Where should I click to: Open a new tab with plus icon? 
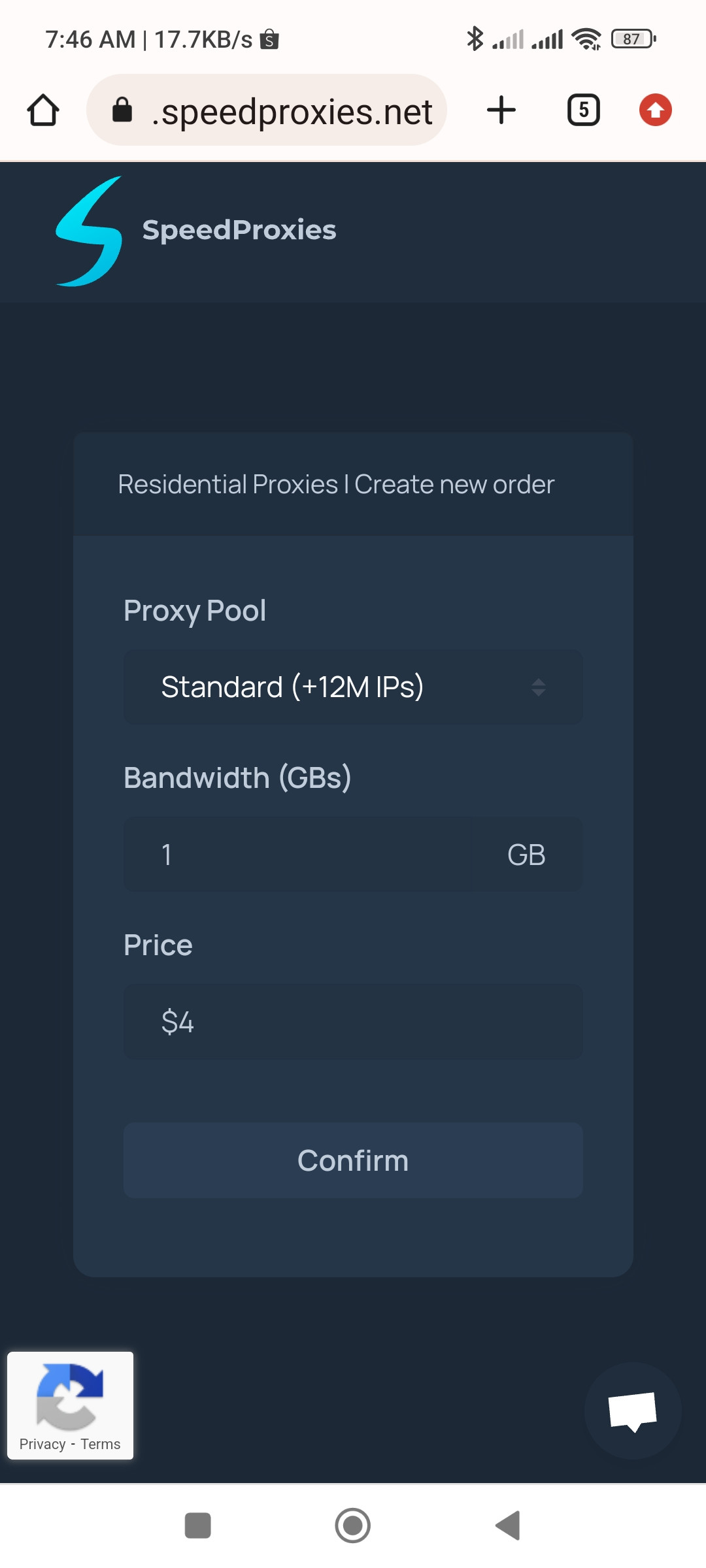(x=501, y=110)
